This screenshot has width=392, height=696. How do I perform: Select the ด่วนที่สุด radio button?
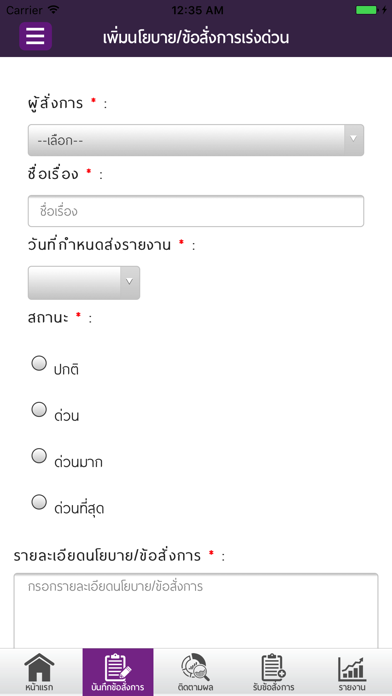coord(39,502)
